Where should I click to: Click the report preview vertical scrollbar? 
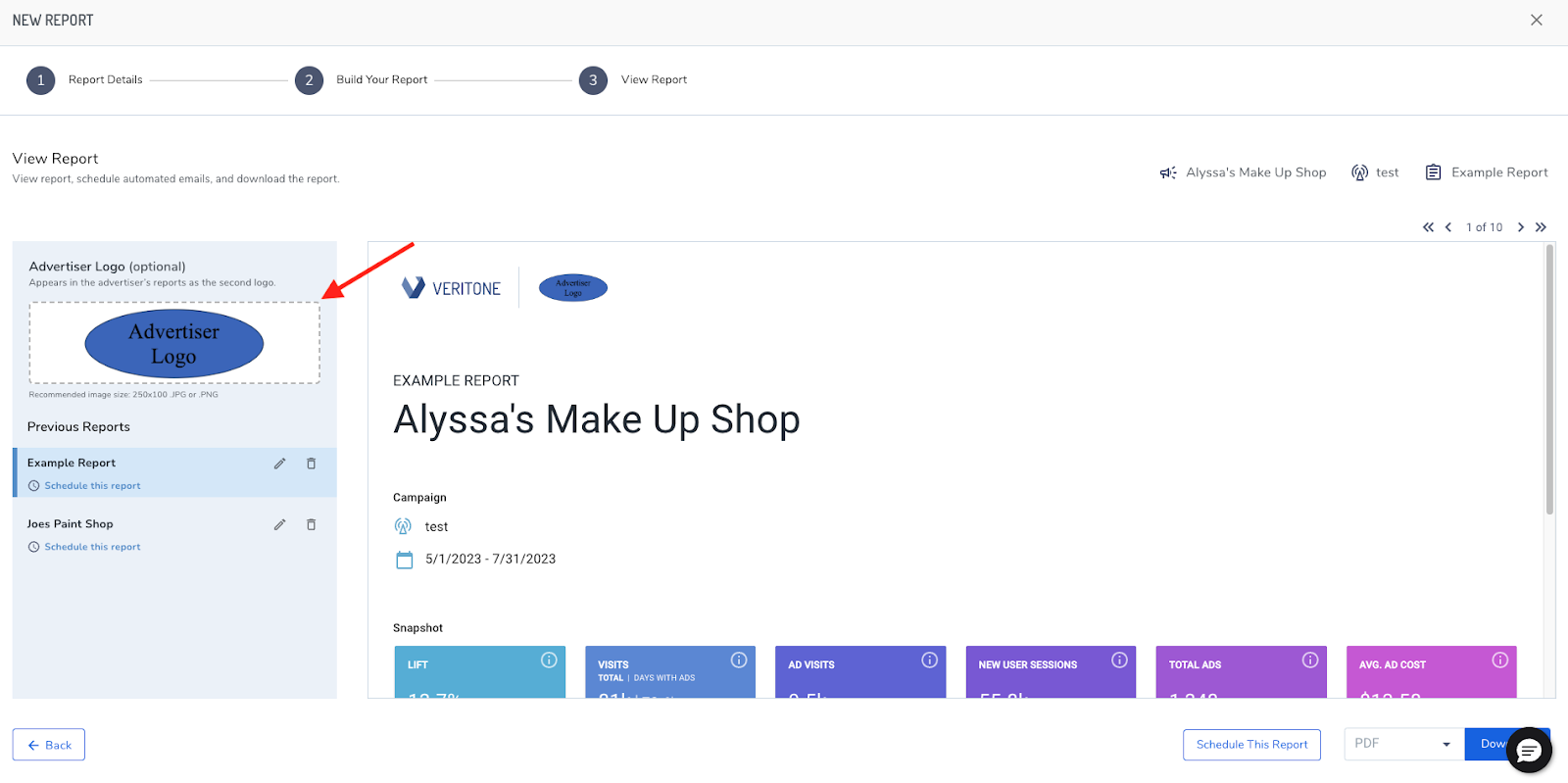click(x=1549, y=382)
